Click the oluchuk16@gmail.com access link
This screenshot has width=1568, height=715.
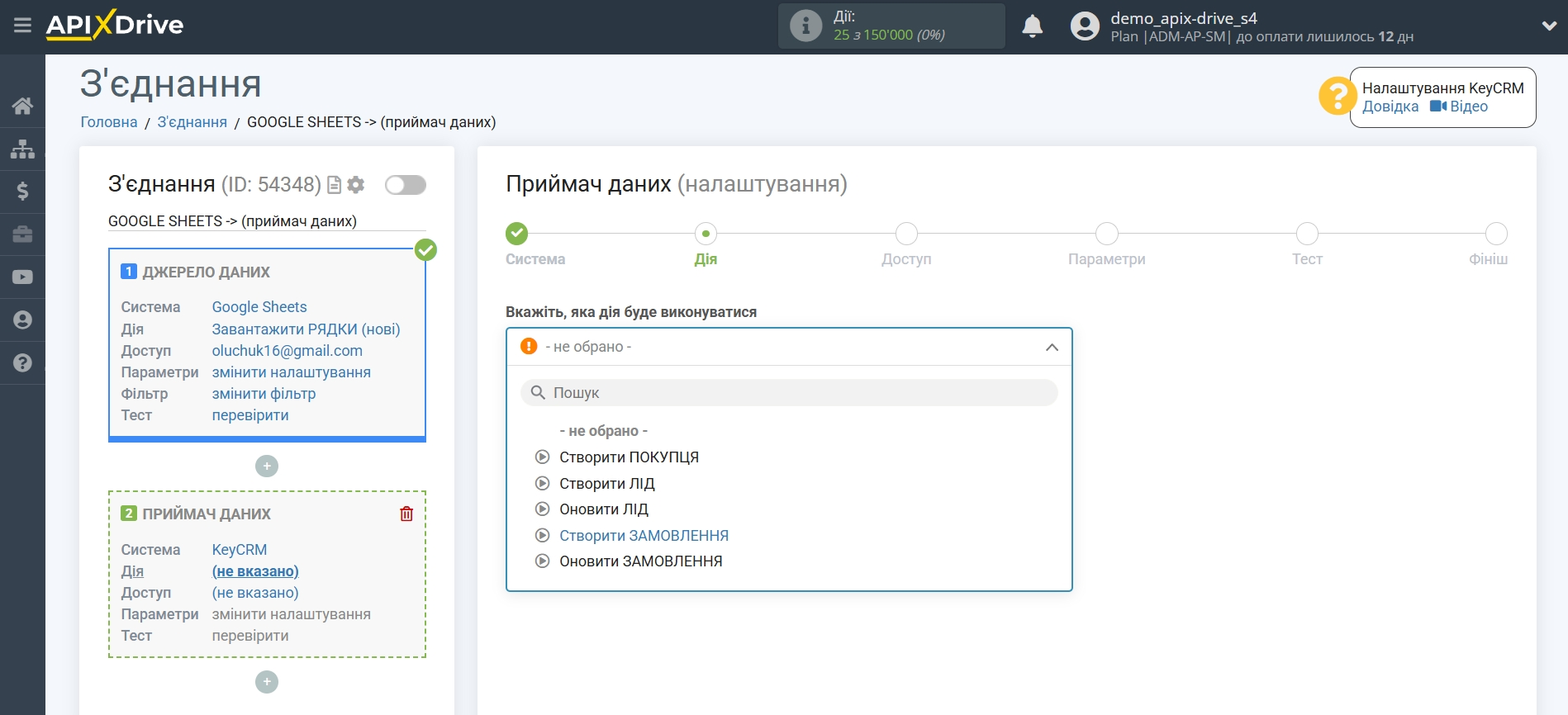(287, 351)
